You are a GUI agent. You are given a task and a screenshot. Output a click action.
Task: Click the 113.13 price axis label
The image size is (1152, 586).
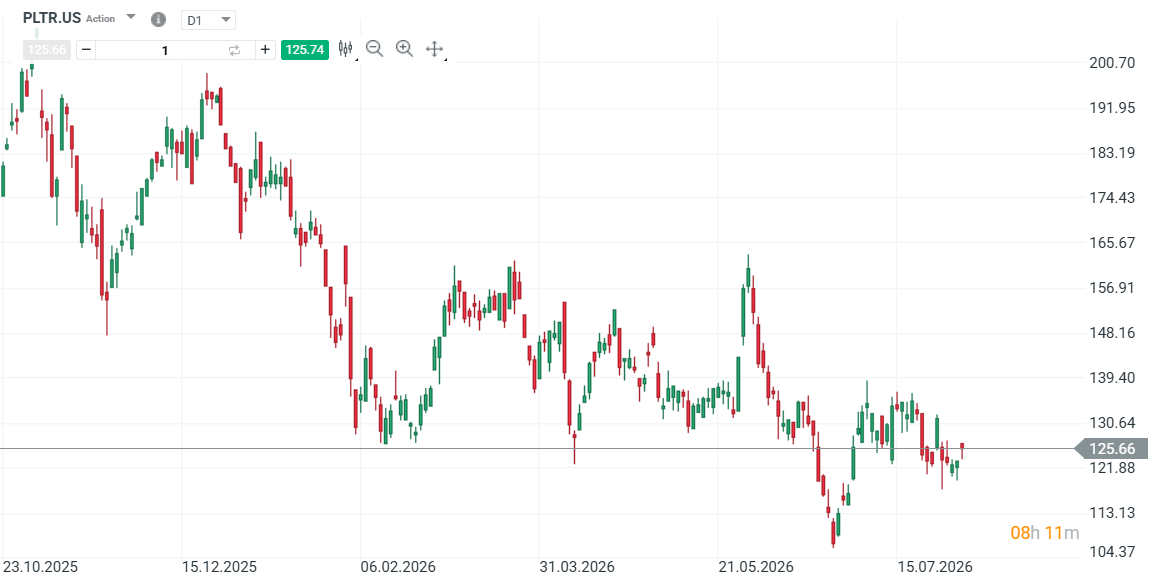coord(1112,513)
